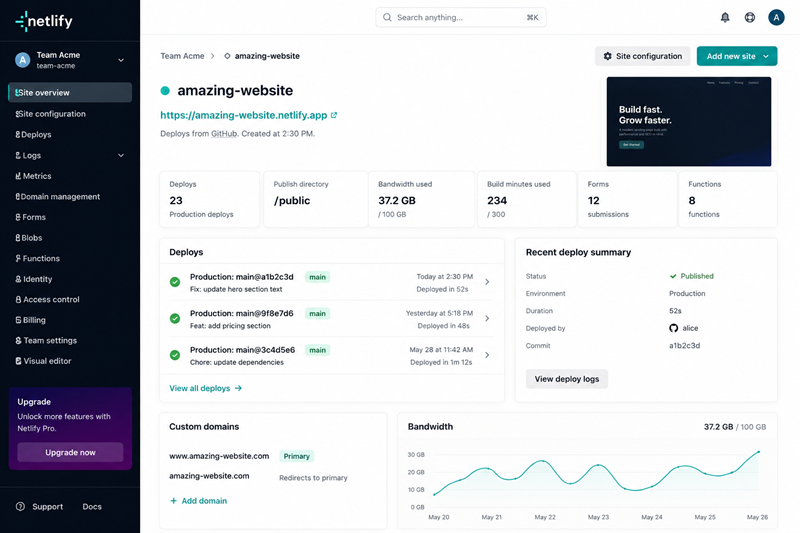Open external link icon beside site URL
The image size is (800, 533).
(334, 115)
